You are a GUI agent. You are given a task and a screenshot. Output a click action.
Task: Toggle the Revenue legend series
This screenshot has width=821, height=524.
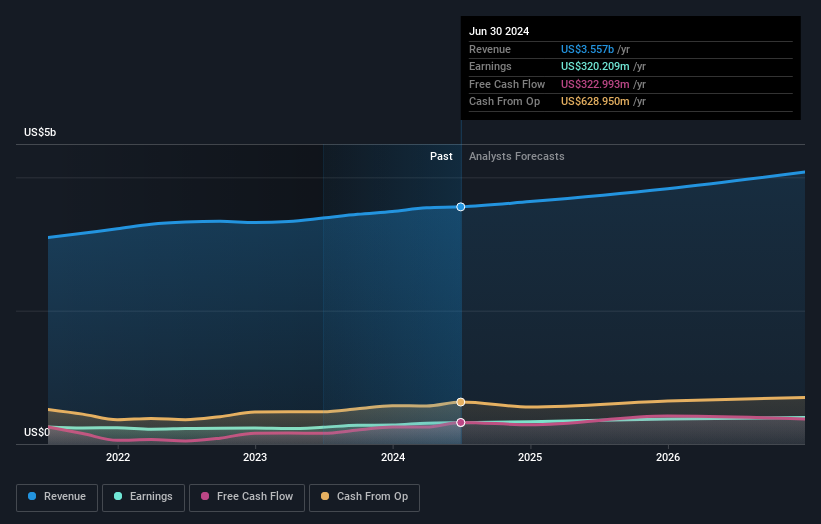(x=57, y=497)
